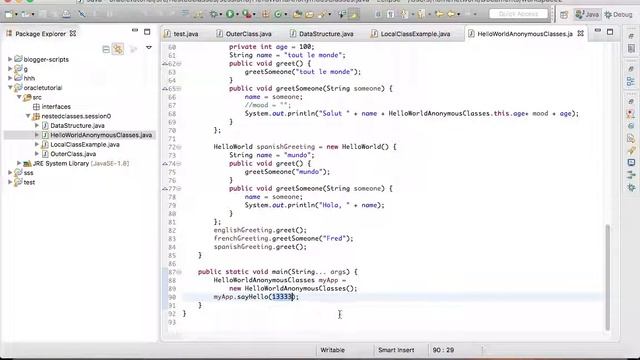Expand DataStructure.java tree node

37,125
